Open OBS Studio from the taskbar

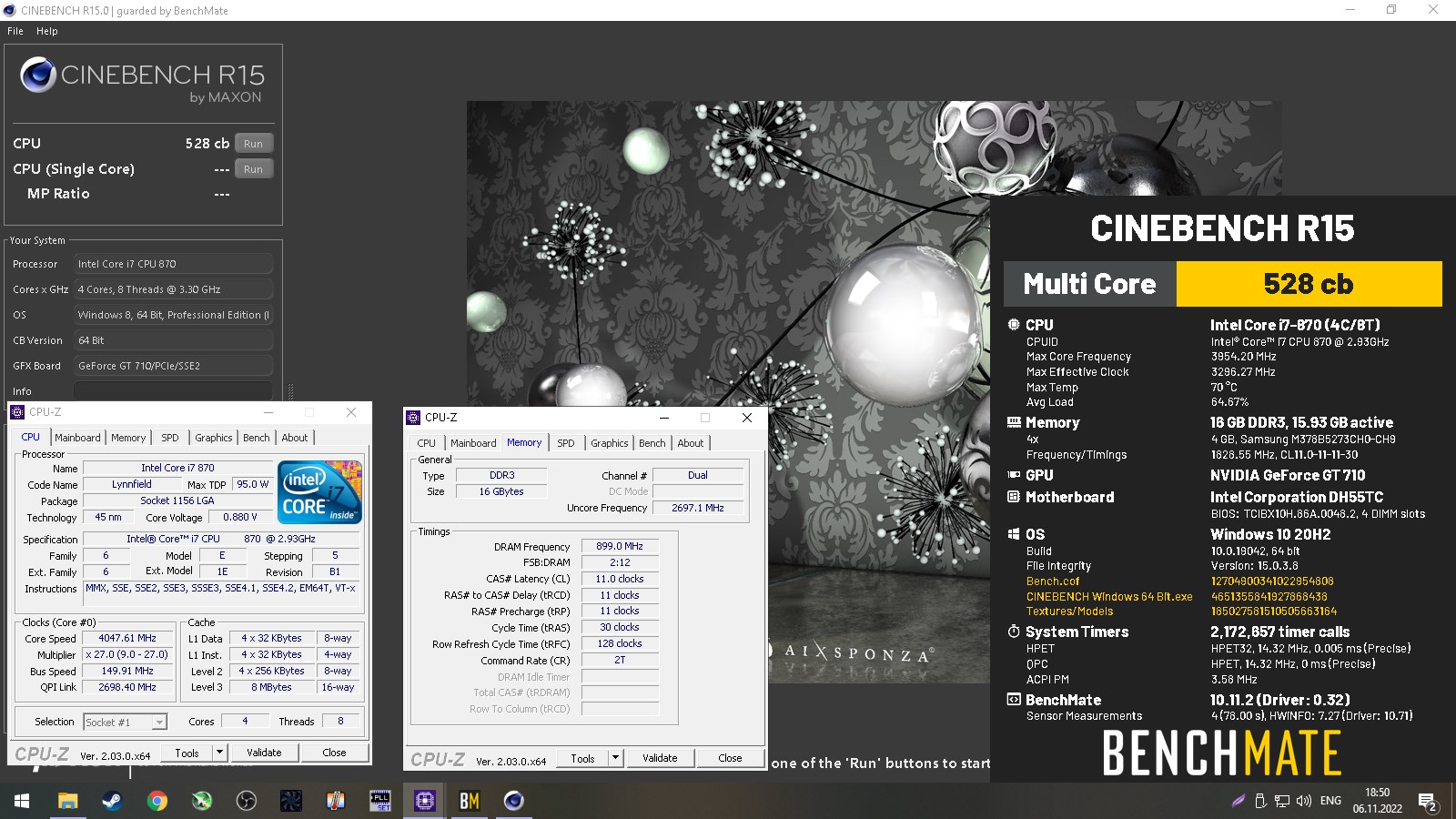click(x=246, y=801)
